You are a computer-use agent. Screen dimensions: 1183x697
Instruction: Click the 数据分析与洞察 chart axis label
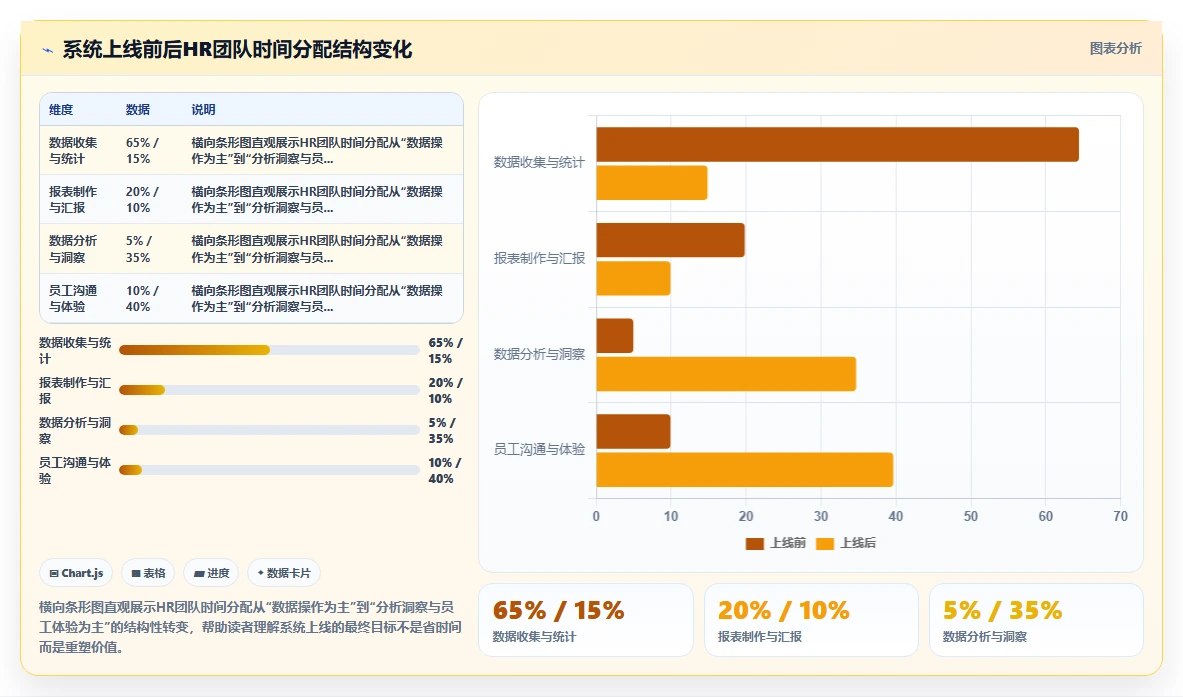[539, 354]
